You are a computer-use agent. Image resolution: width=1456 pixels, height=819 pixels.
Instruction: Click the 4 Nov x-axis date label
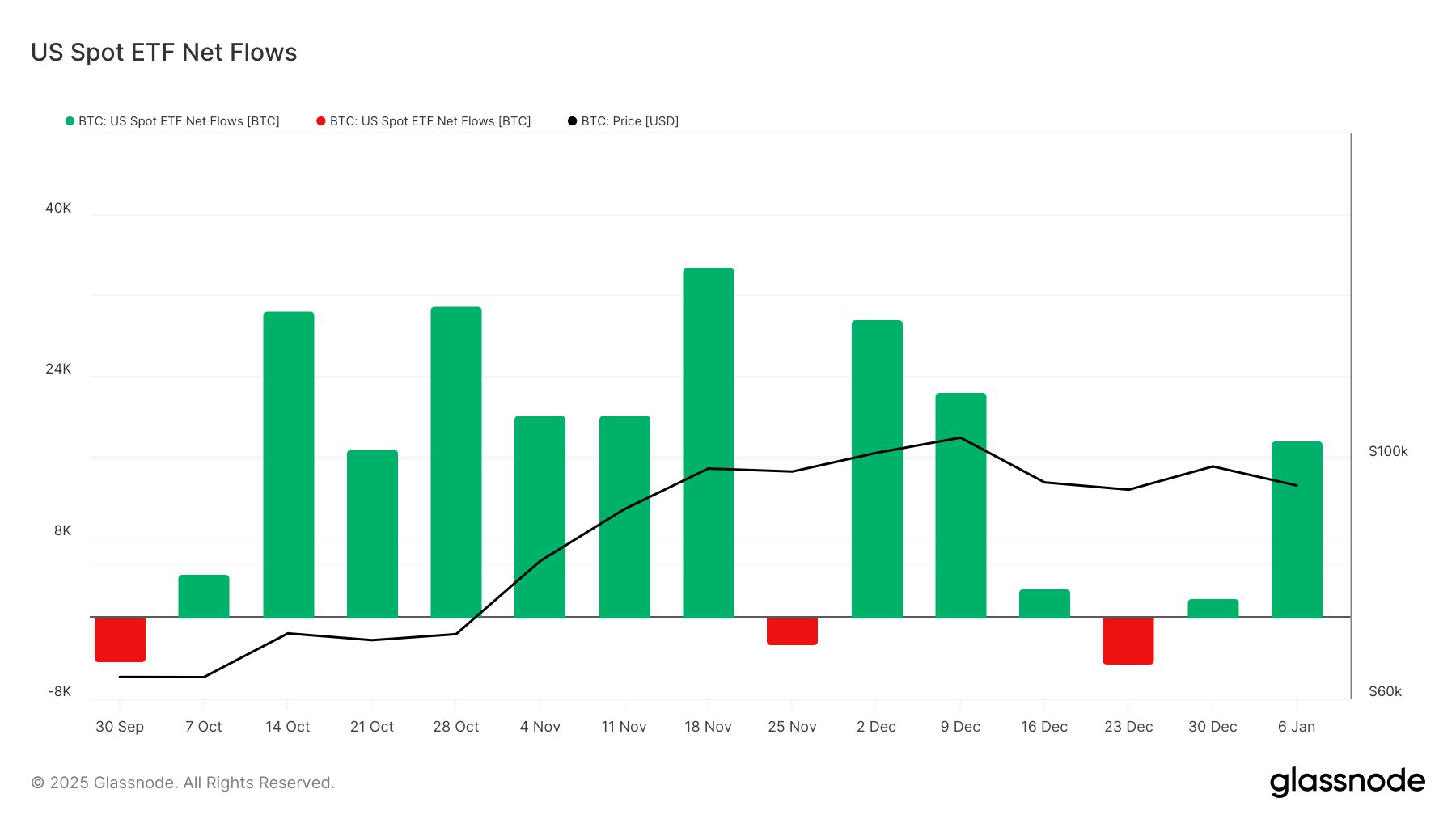[x=540, y=727]
